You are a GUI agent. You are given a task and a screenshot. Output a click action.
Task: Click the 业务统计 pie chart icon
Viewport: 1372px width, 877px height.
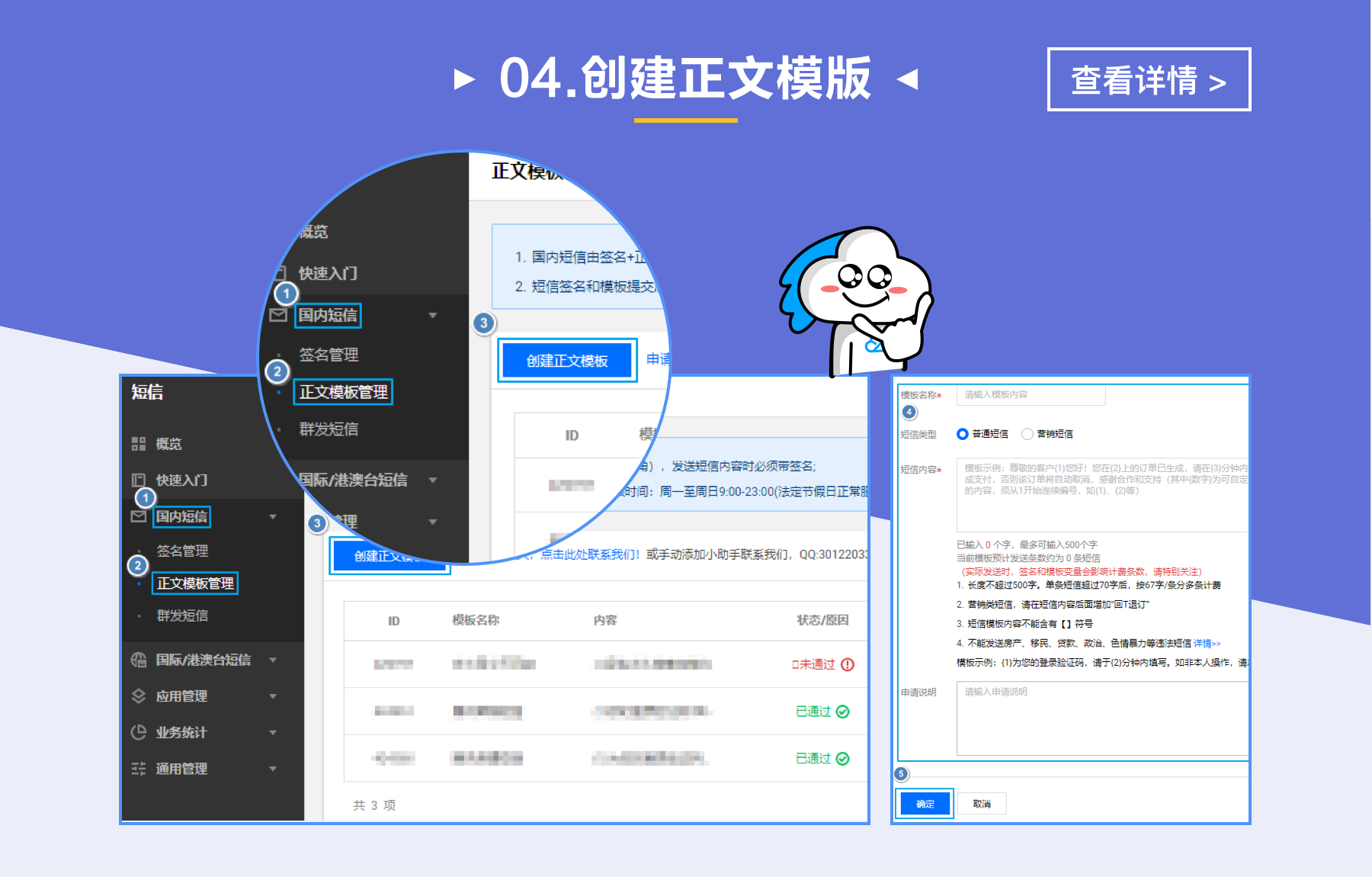pyautogui.click(x=139, y=732)
